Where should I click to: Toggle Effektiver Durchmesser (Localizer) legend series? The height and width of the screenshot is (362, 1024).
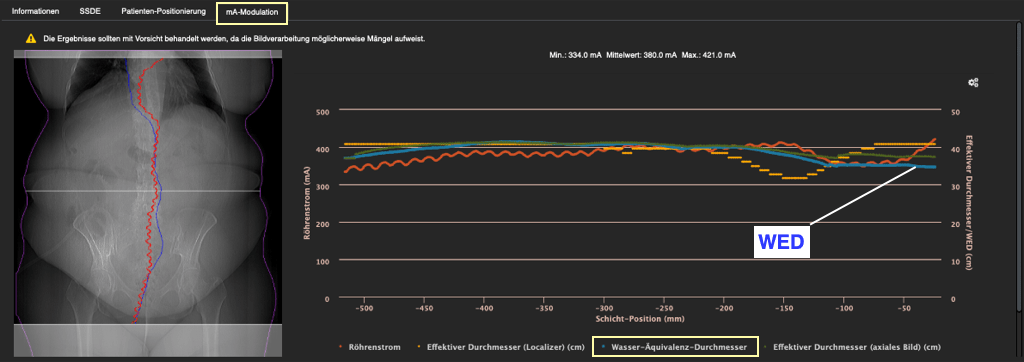click(x=503, y=347)
